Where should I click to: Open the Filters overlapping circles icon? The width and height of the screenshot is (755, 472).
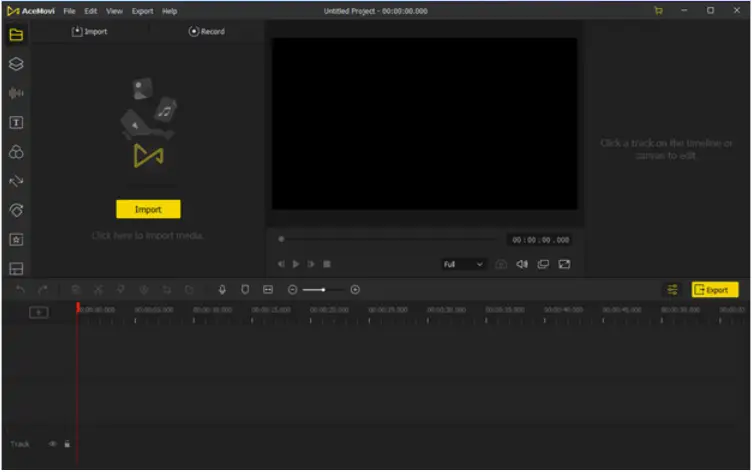point(16,152)
